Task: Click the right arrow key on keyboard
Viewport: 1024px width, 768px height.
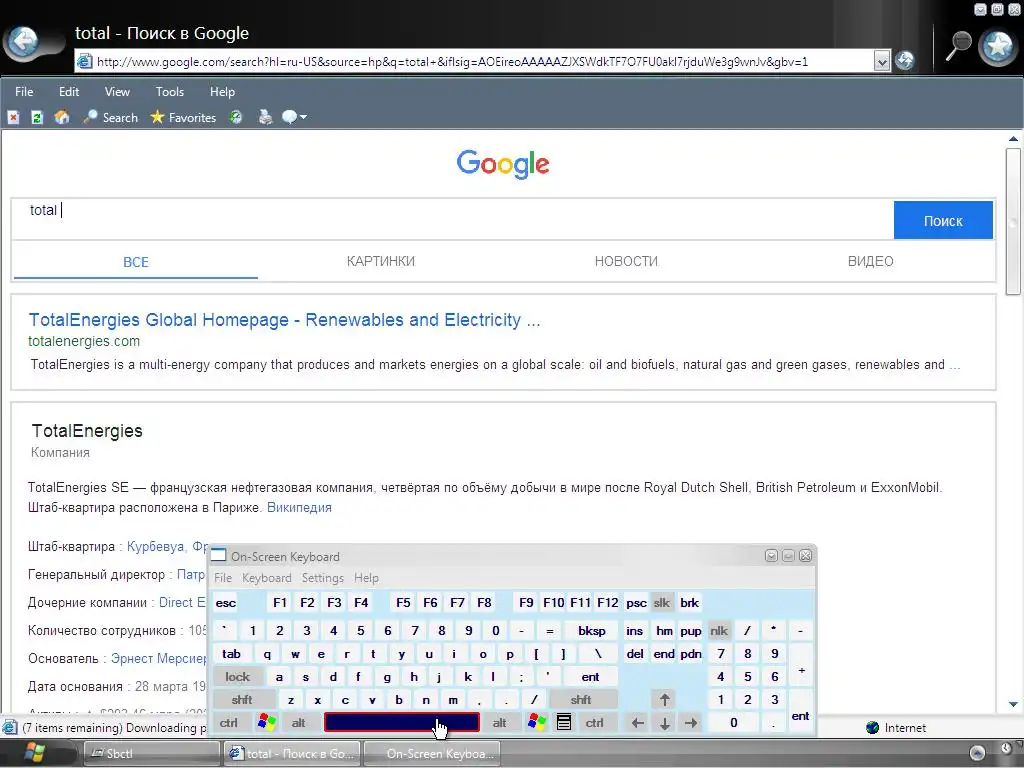Action: [691, 723]
